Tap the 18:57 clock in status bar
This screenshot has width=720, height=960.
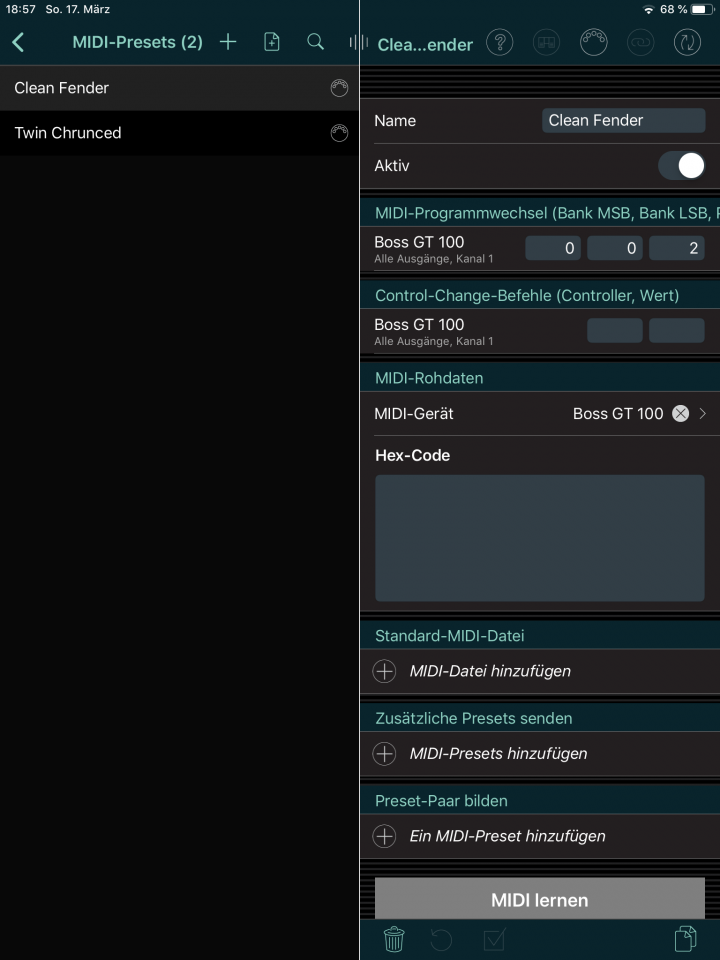click(x=20, y=9)
